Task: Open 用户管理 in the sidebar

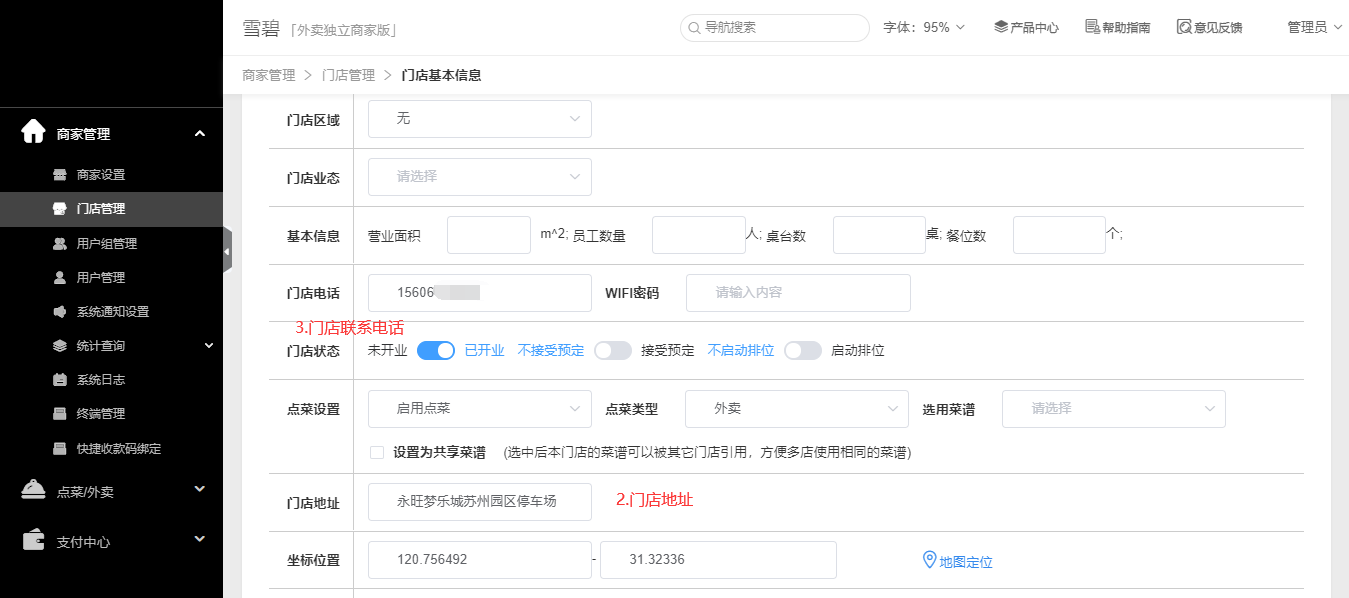Action: coord(101,277)
